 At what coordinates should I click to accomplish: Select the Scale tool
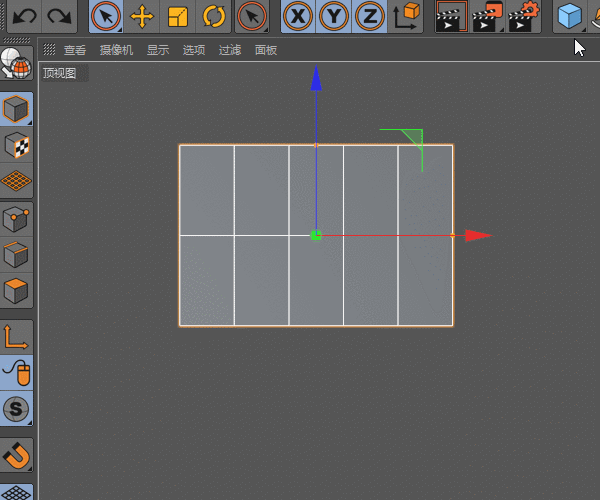(x=178, y=16)
